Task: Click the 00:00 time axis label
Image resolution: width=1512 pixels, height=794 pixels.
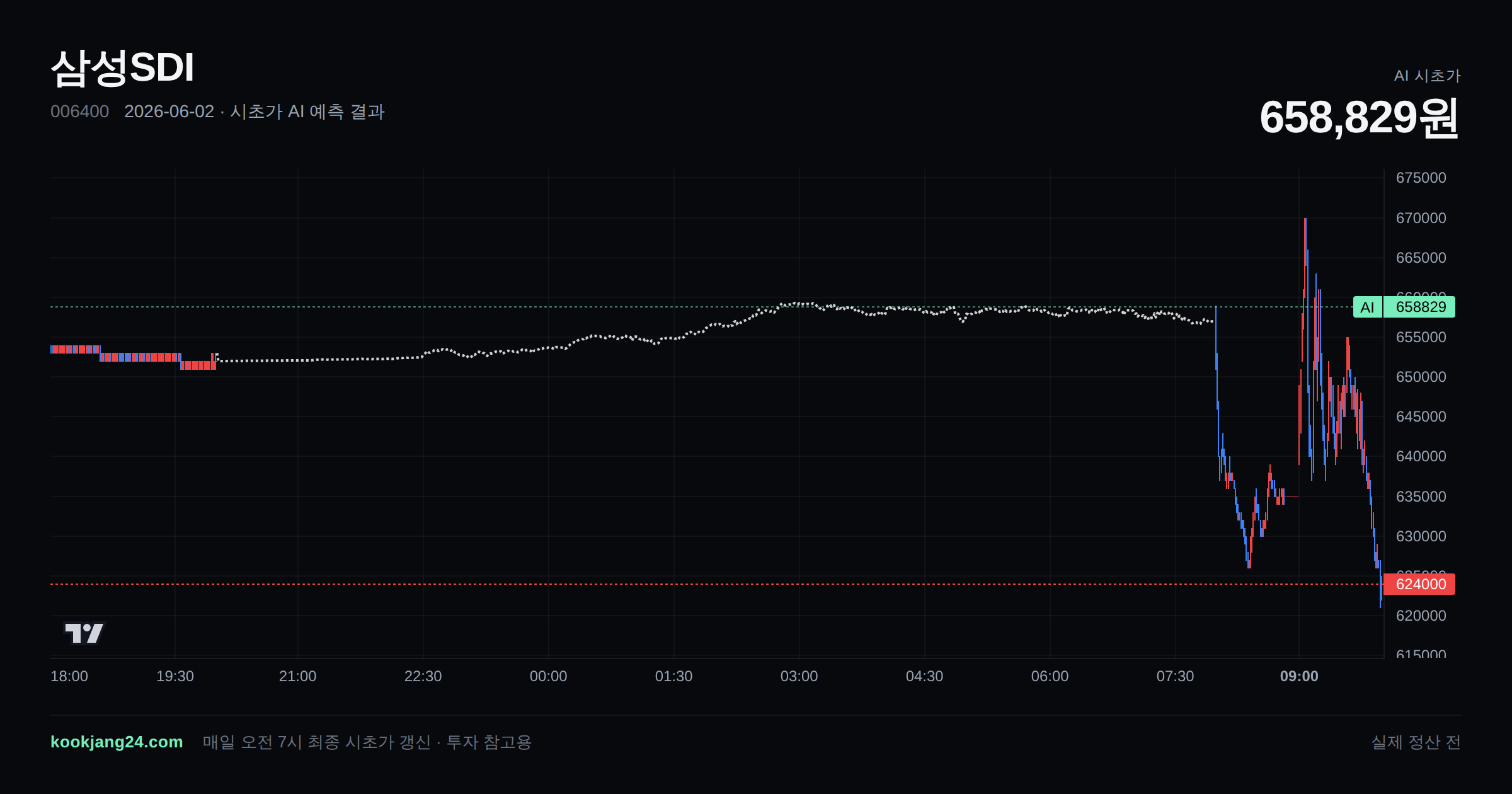Action: tap(548, 676)
